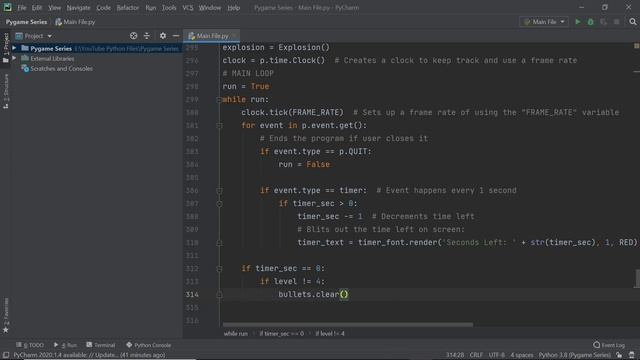
Task: Open the Event Log
Action: click(609, 345)
